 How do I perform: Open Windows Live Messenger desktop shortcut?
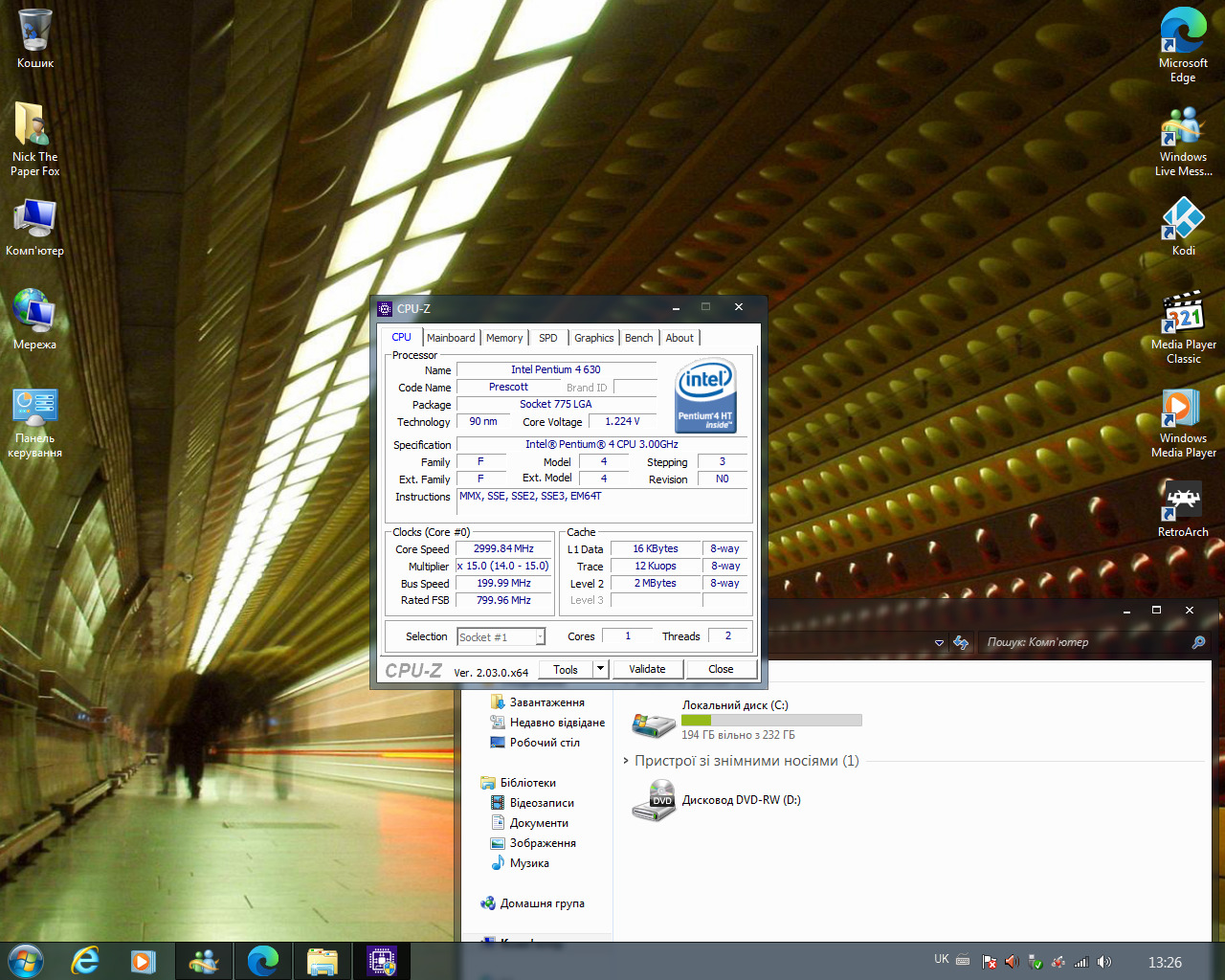click(x=1183, y=128)
